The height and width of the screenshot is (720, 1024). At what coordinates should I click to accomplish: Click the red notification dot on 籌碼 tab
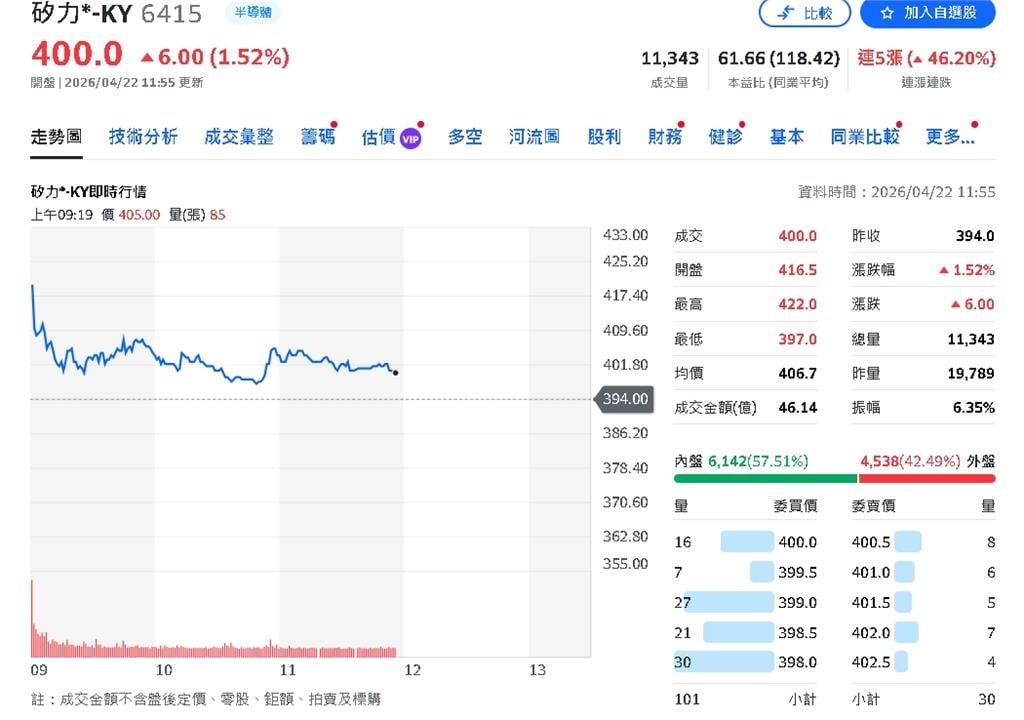334,122
